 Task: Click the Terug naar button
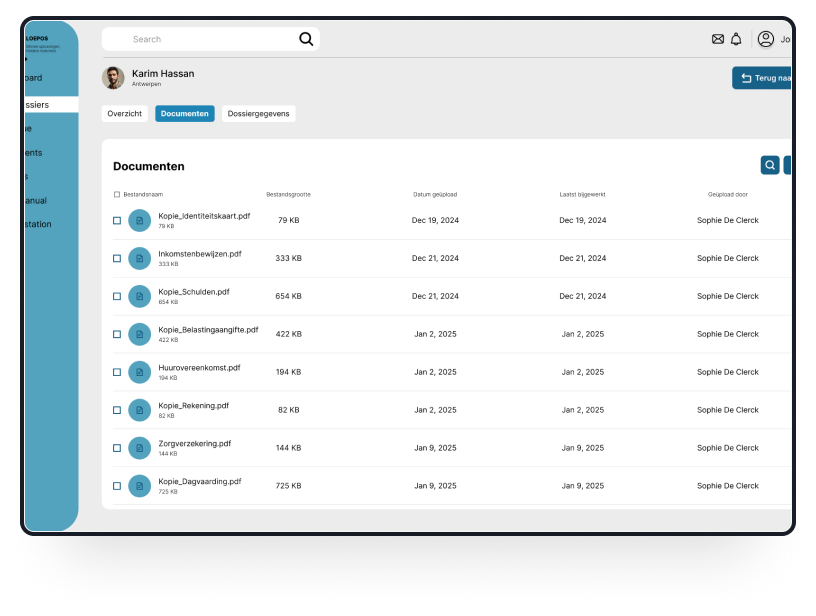click(x=762, y=78)
